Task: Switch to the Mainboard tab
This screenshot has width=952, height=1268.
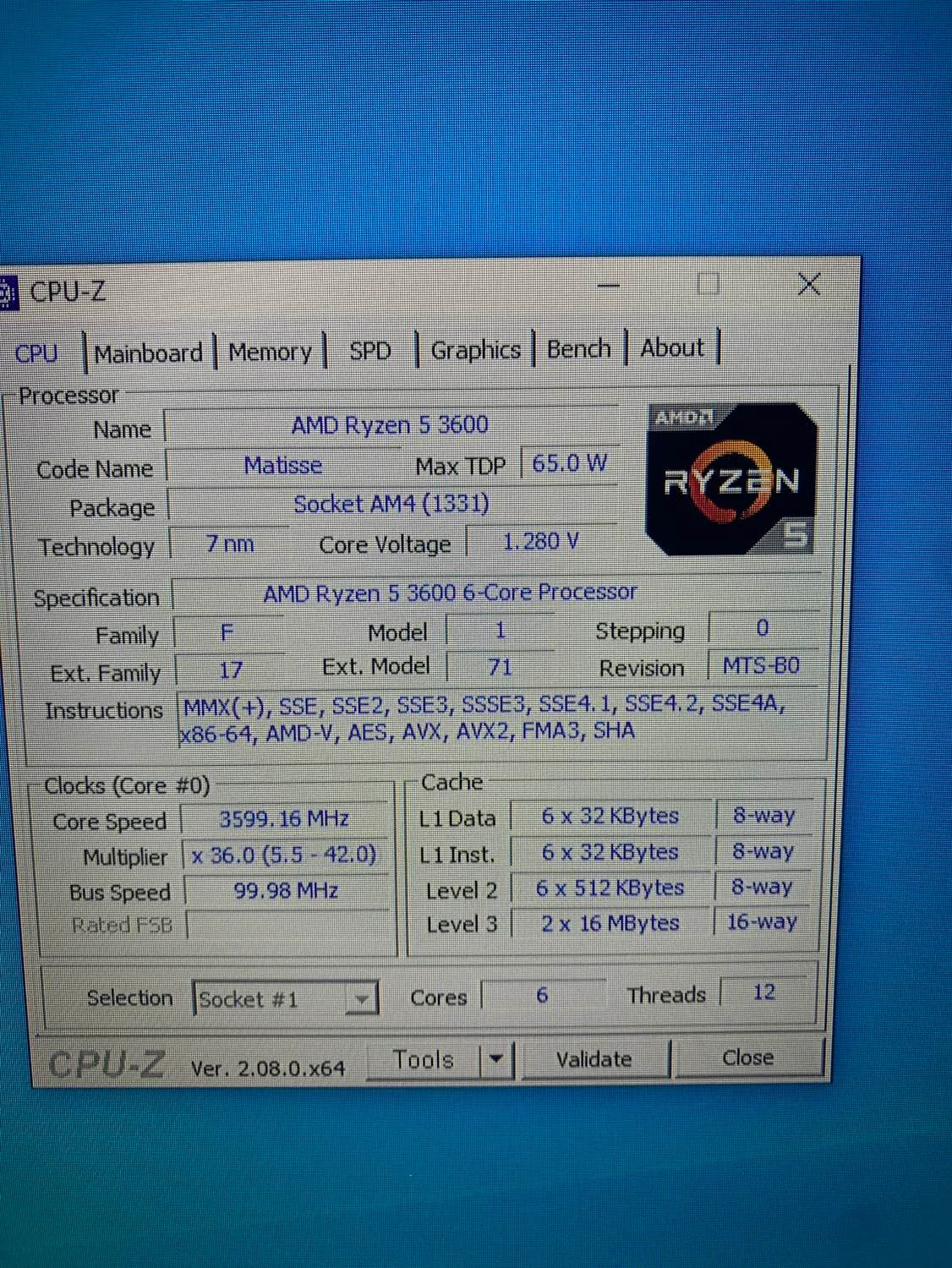Action: pyautogui.click(x=148, y=352)
